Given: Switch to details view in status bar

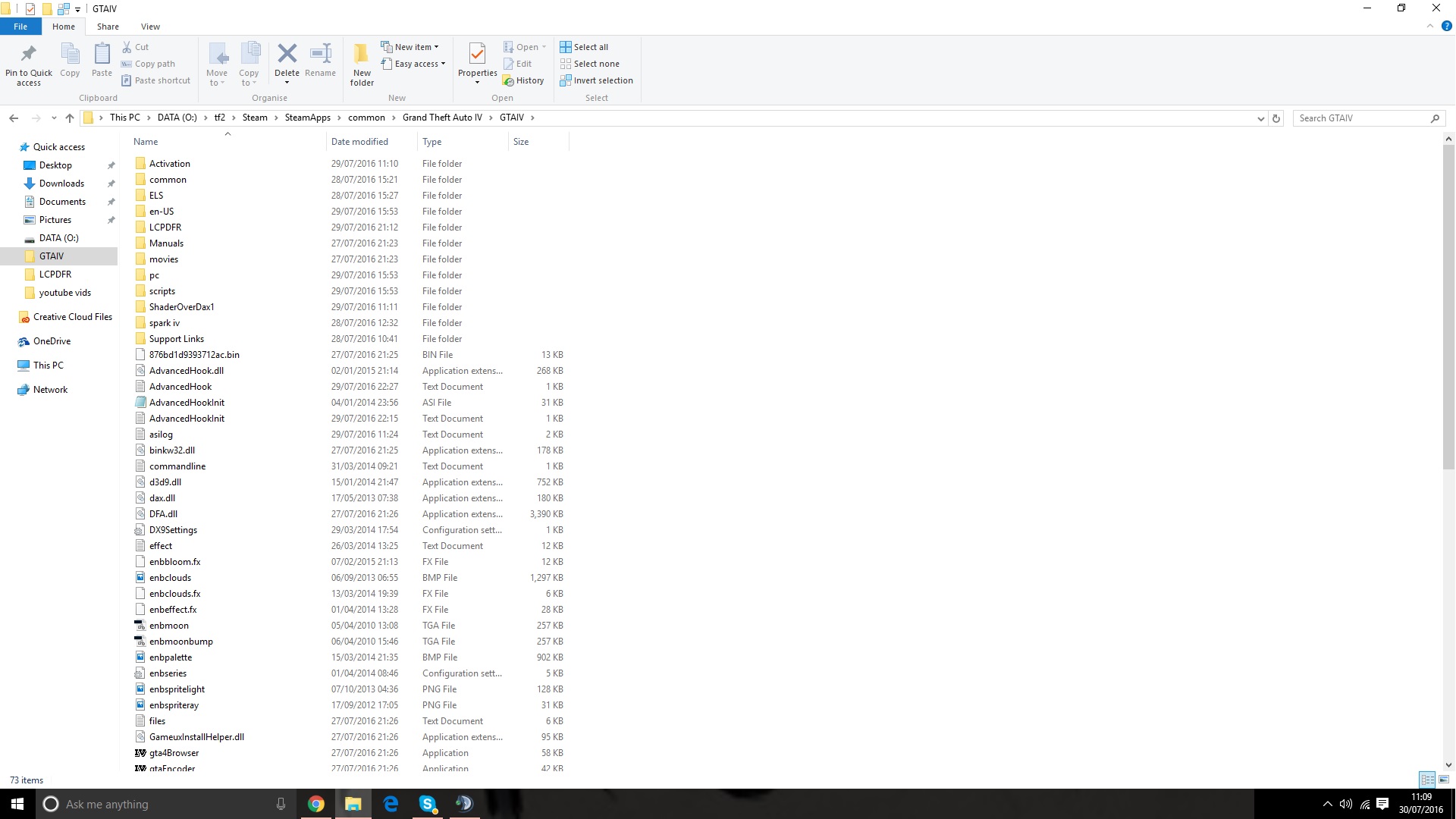Looking at the screenshot, I should click(x=1427, y=780).
